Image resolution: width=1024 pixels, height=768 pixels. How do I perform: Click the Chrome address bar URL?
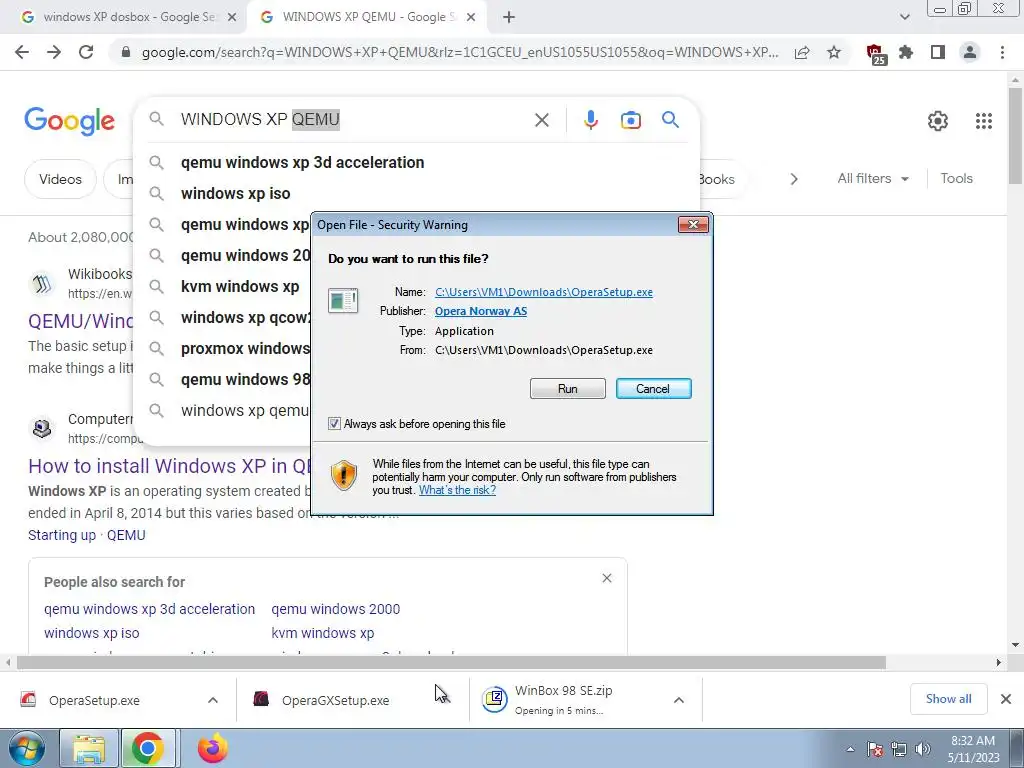pyautogui.click(x=460, y=52)
